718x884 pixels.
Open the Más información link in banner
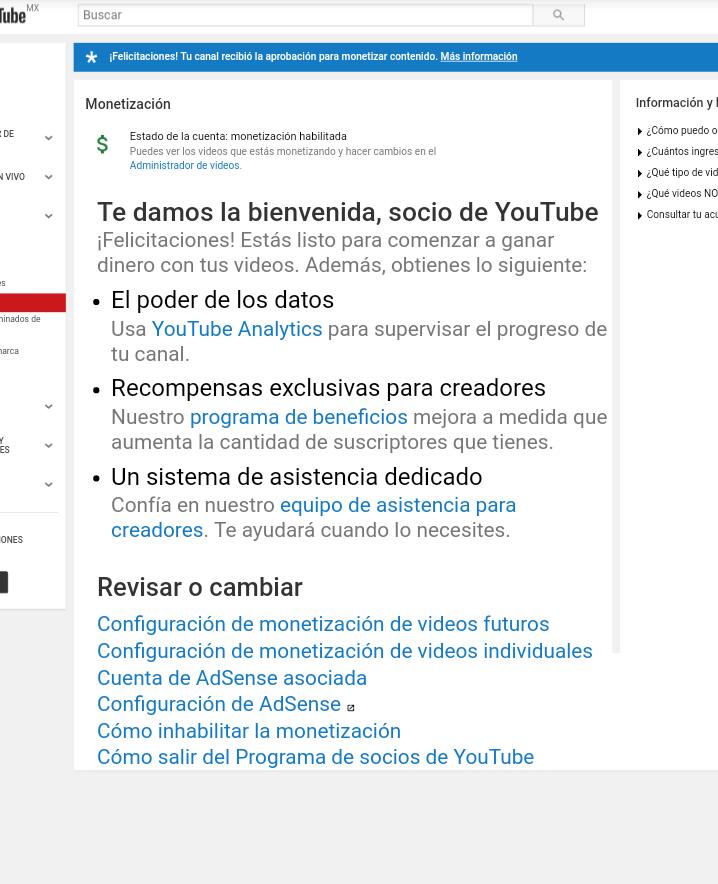click(x=478, y=56)
